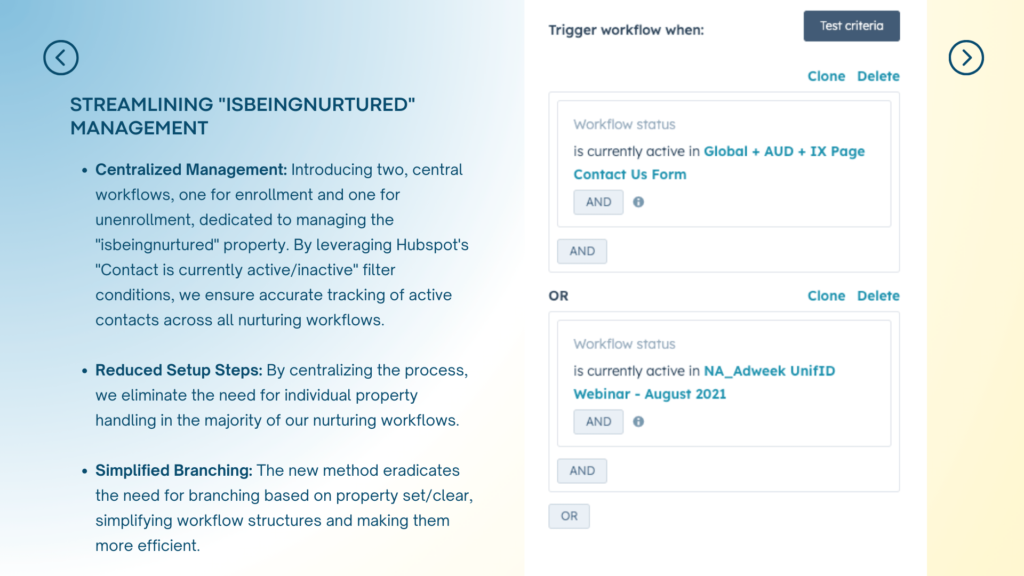
Task: Click AND inside the Global AUD filter card
Action: [598, 202]
